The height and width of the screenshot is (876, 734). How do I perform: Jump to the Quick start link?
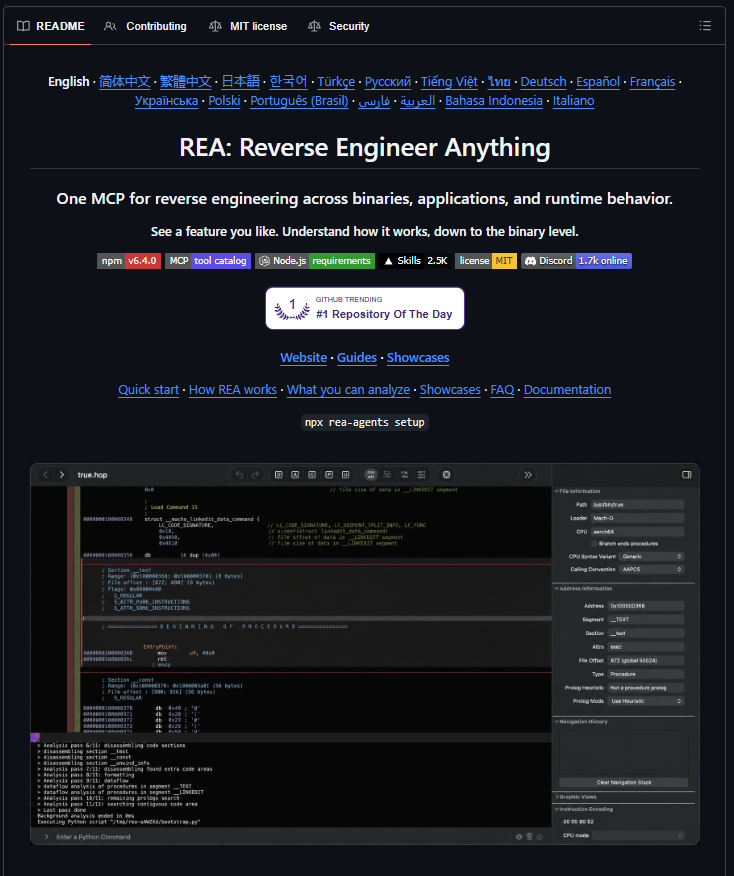tap(149, 389)
